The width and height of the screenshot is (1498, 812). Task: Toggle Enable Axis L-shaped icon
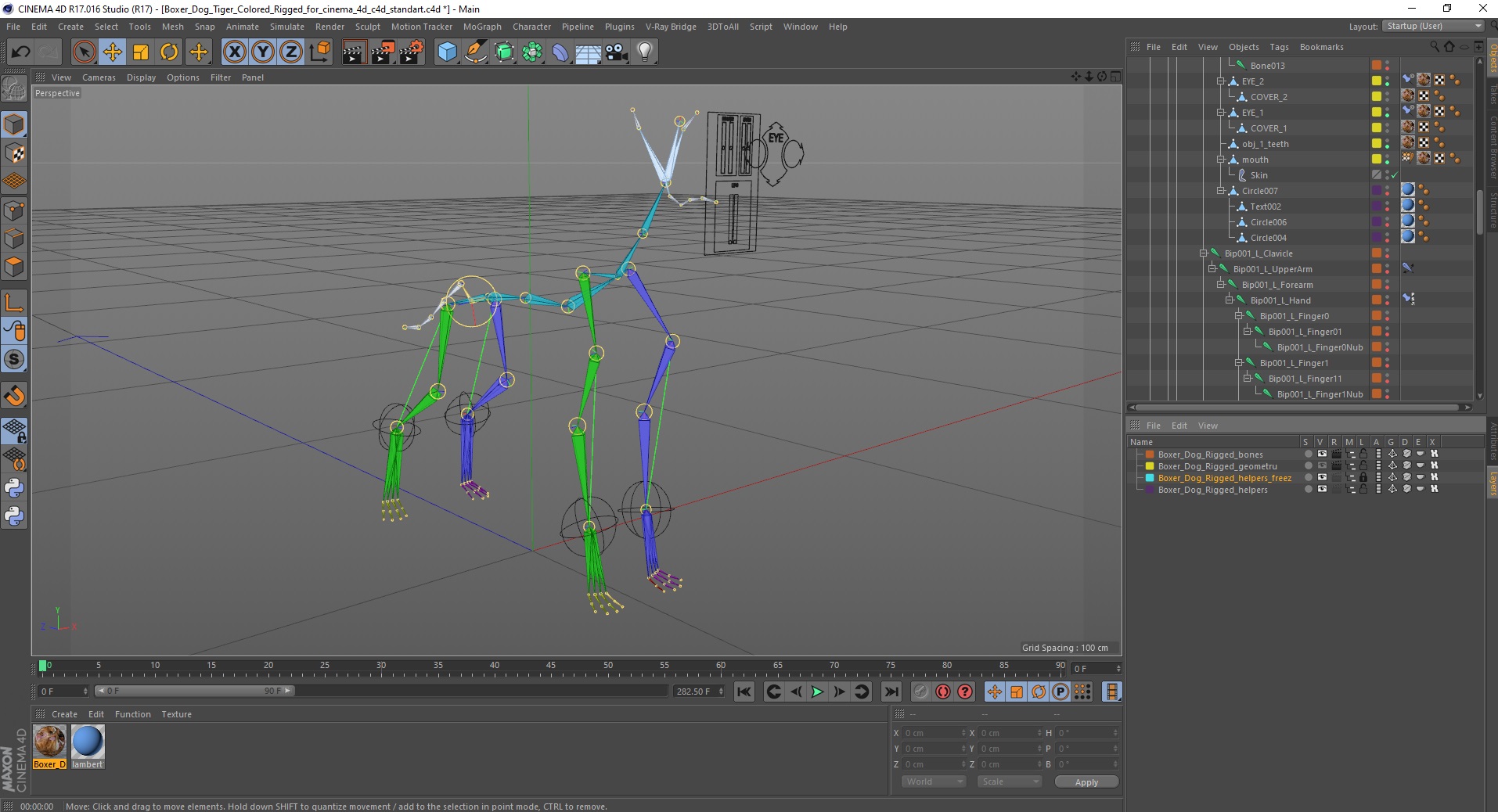tap(14, 303)
